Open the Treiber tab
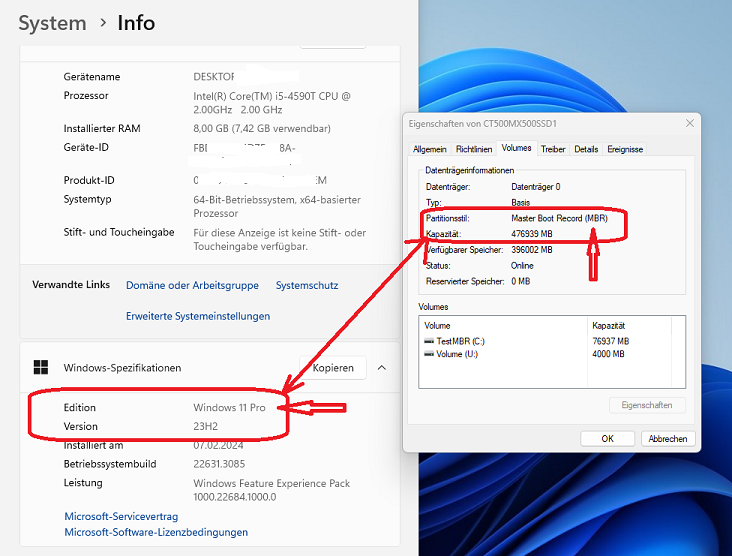Image resolution: width=732 pixels, height=556 pixels. coord(553,149)
